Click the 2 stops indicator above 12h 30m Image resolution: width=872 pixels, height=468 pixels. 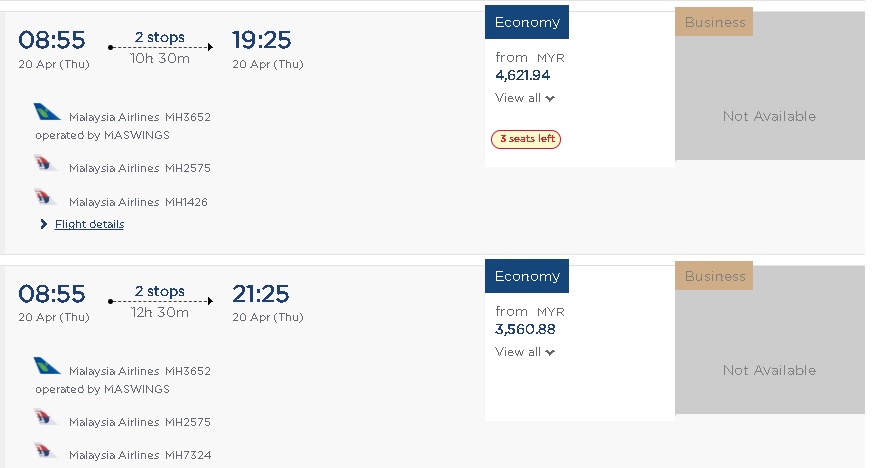click(160, 292)
